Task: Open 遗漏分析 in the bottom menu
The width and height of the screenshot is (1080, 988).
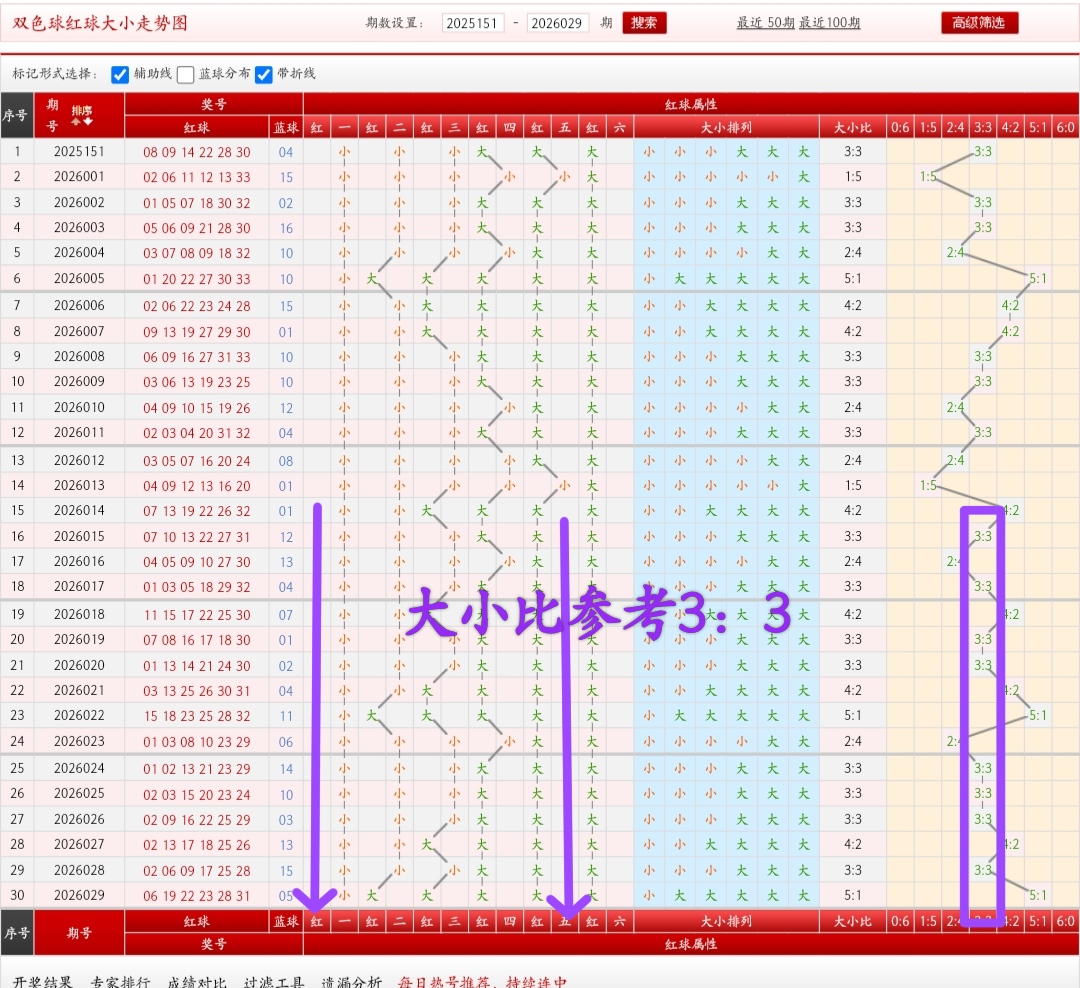Action: click(x=351, y=981)
